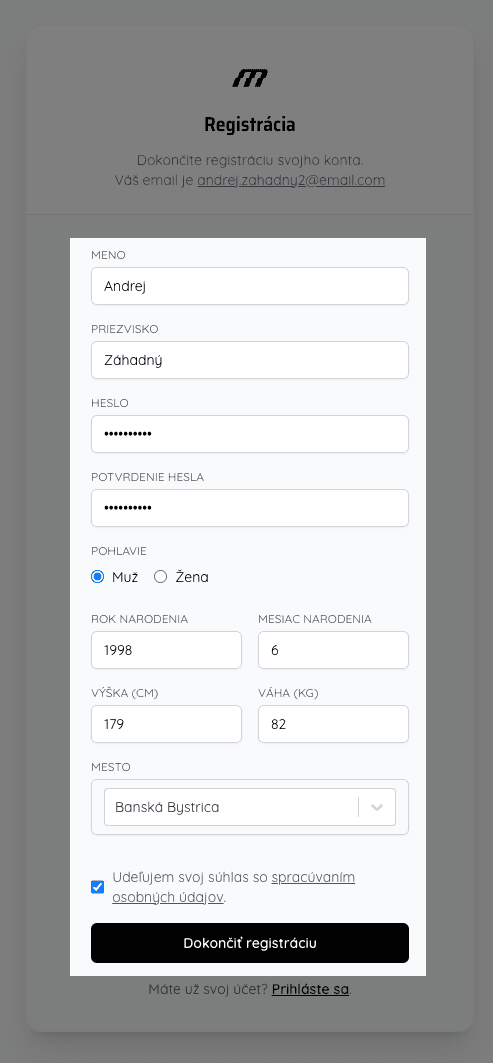Click the HESLO field label
493x1063 pixels.
click(x=110, y=403)
